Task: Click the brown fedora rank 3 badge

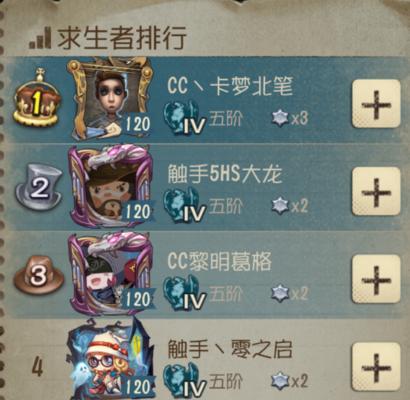Action: pos(38,277)
